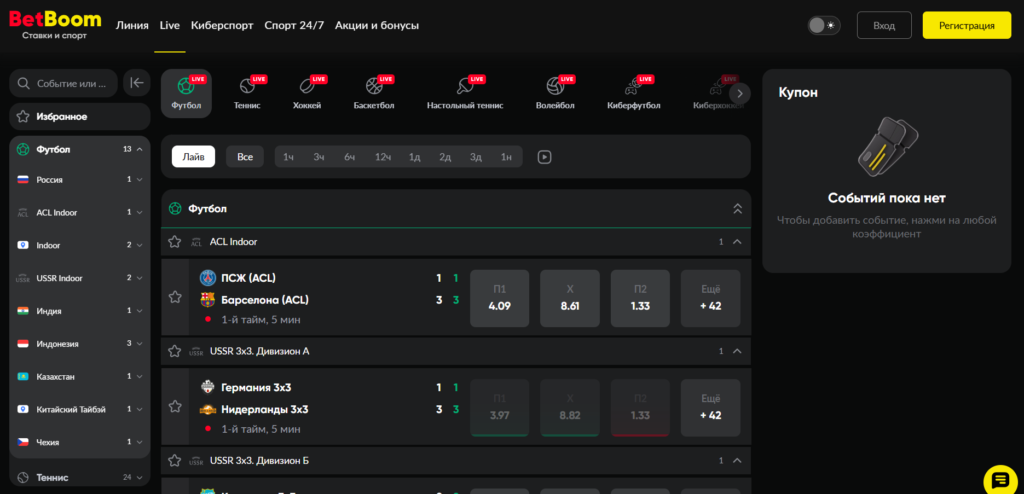Collapse USSR 3x3 Дивизион А league chevron
1024x494 pixels.
coord(737,352)
